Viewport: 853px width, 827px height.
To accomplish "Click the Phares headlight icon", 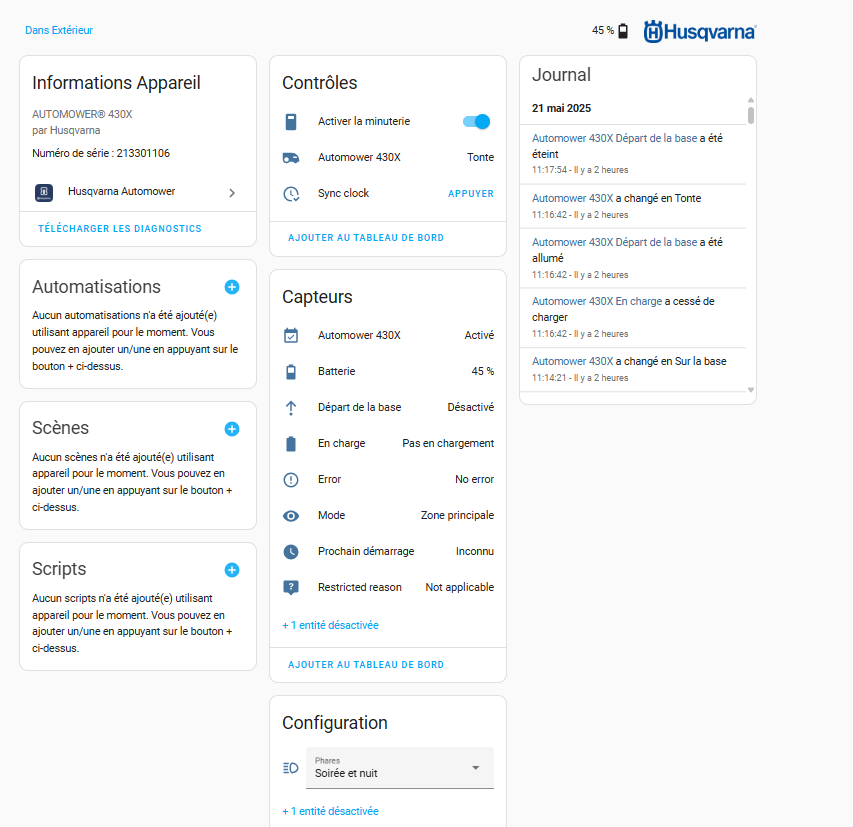I will [x=291, y=768].
